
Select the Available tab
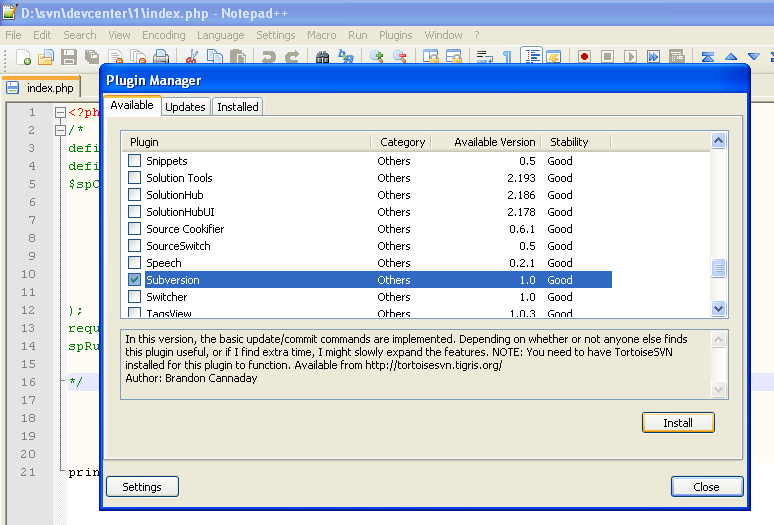point(132,105)
